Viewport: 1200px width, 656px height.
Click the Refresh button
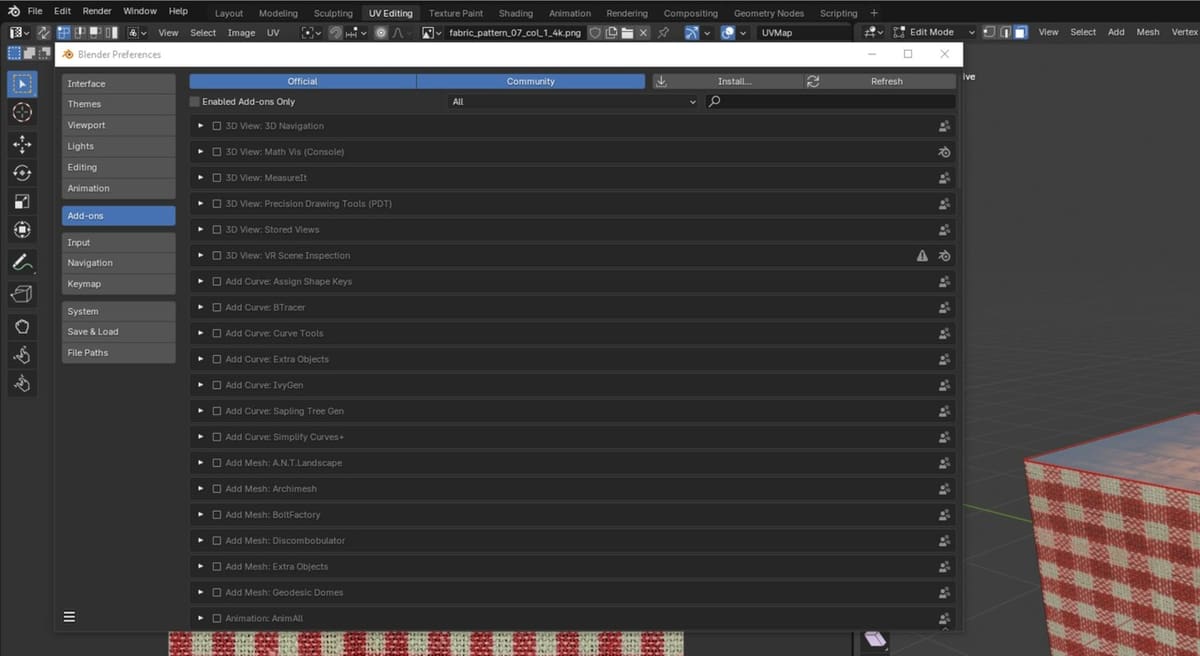point(879,81)
